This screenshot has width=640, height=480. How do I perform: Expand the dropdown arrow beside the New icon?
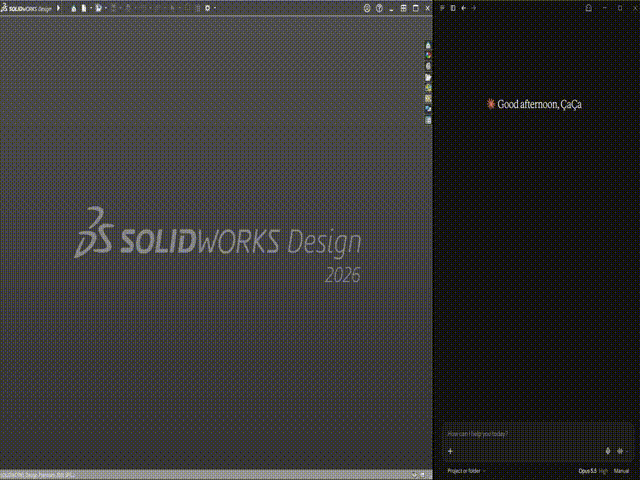(91, 8)
